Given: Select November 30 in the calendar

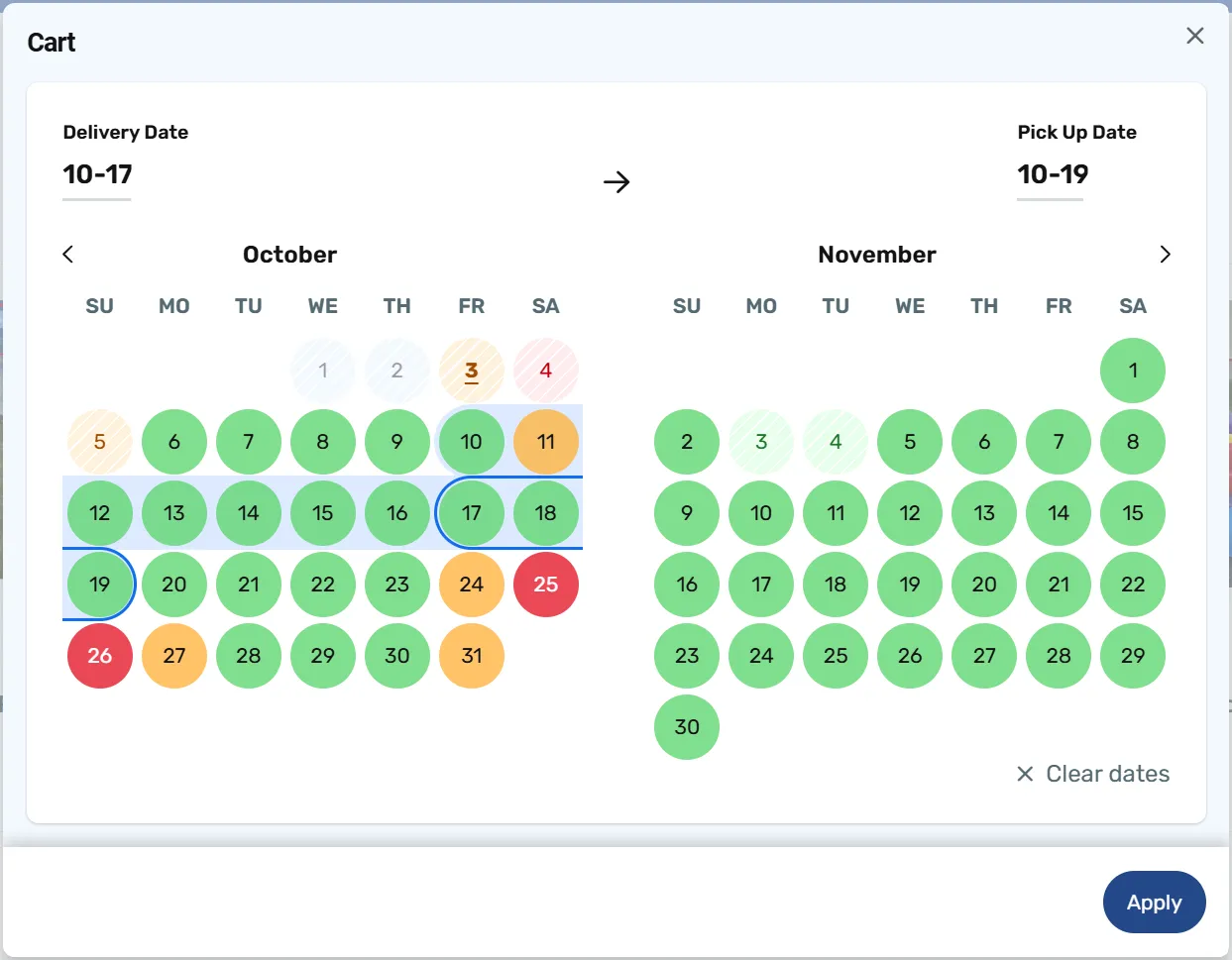Looking at the screenshot, I should pyautogui.click(x=687, y=727).
